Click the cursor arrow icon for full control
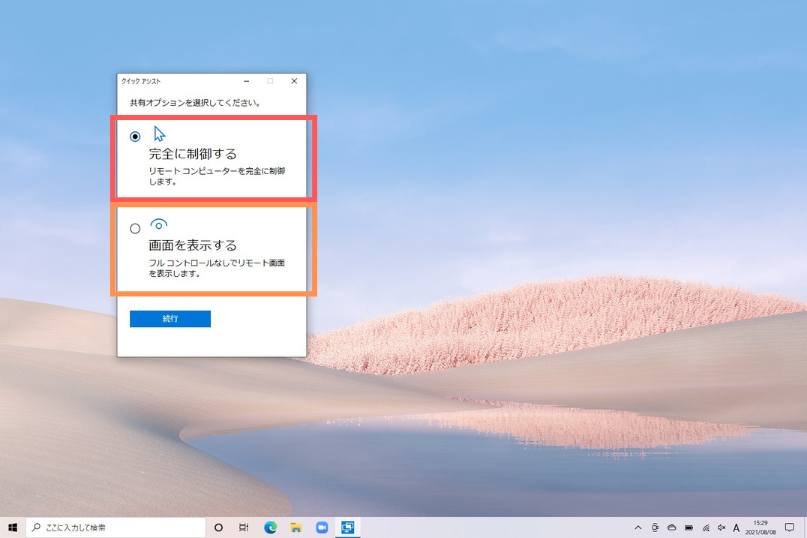Image resolution: width=807 pixels, height=538 pixels. 159,134
